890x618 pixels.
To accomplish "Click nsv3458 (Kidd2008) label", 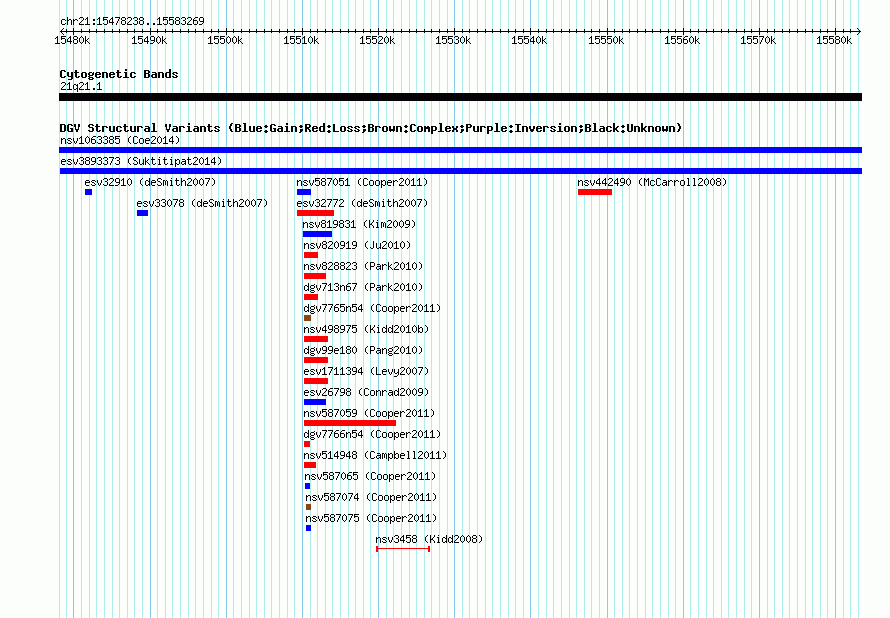I will (429, 539).
